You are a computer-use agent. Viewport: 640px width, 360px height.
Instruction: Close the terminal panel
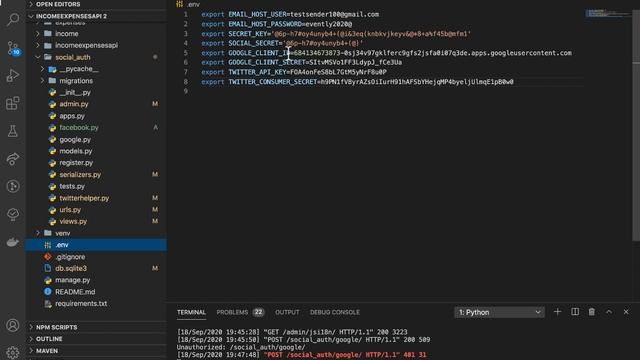(626, 312)
